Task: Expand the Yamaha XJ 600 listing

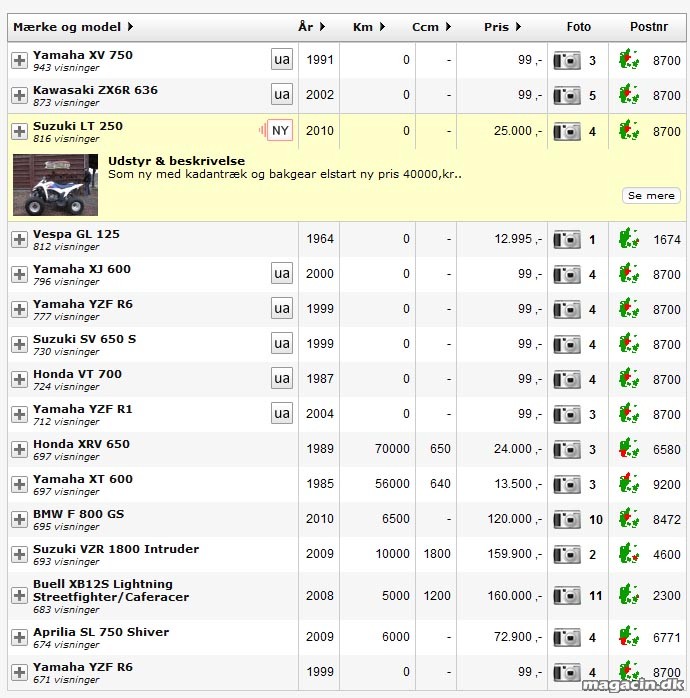Action: [19, 274]
